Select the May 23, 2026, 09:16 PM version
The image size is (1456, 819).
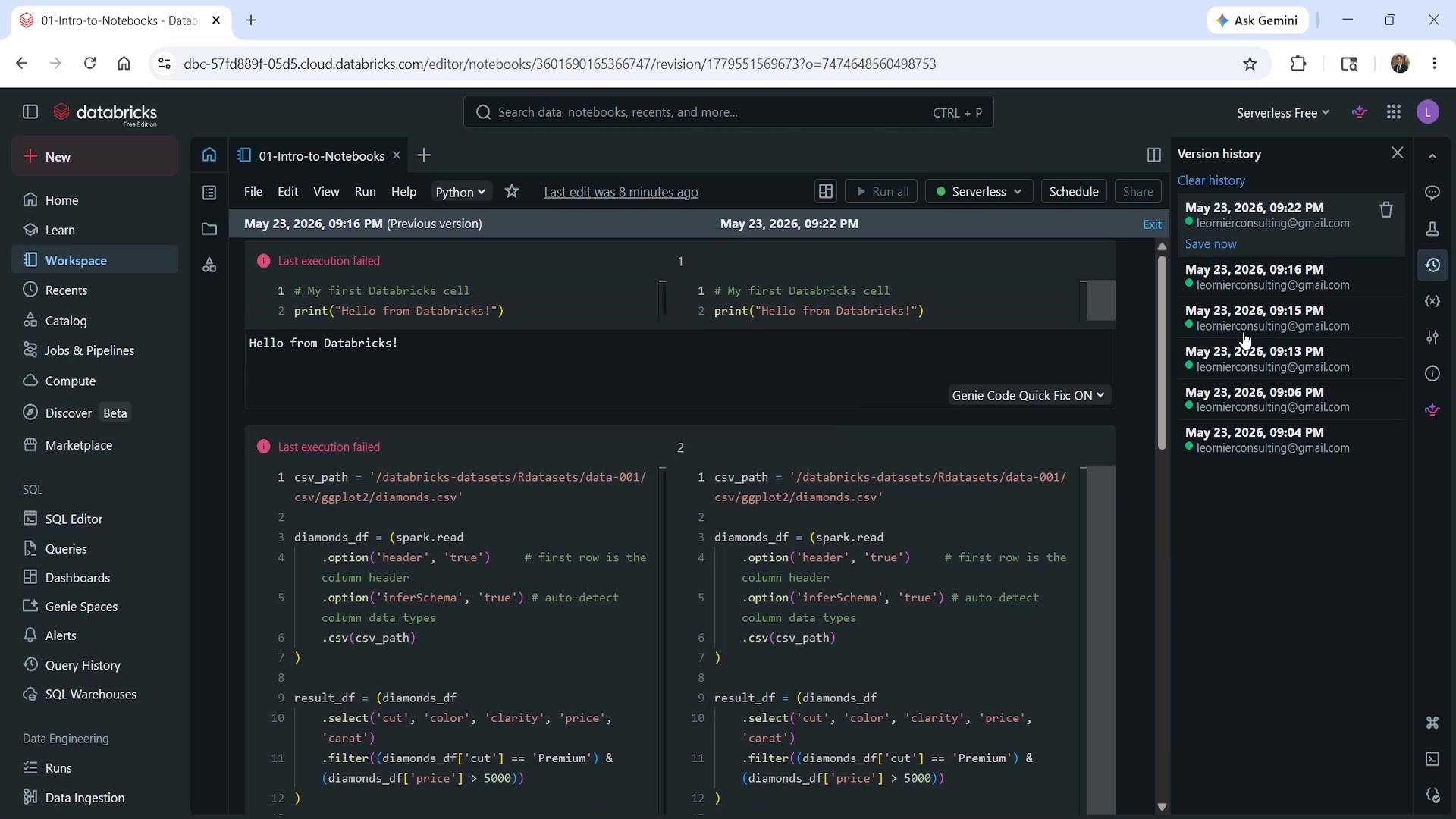point(1291,277)
